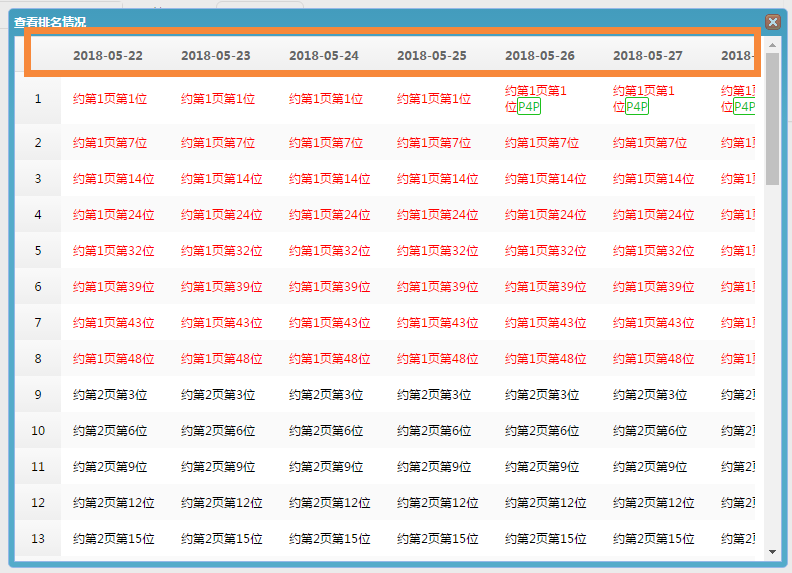Click 约第1页第43位 under 2018-05-24
Viewport: 792px width, 573px height.
330,323
